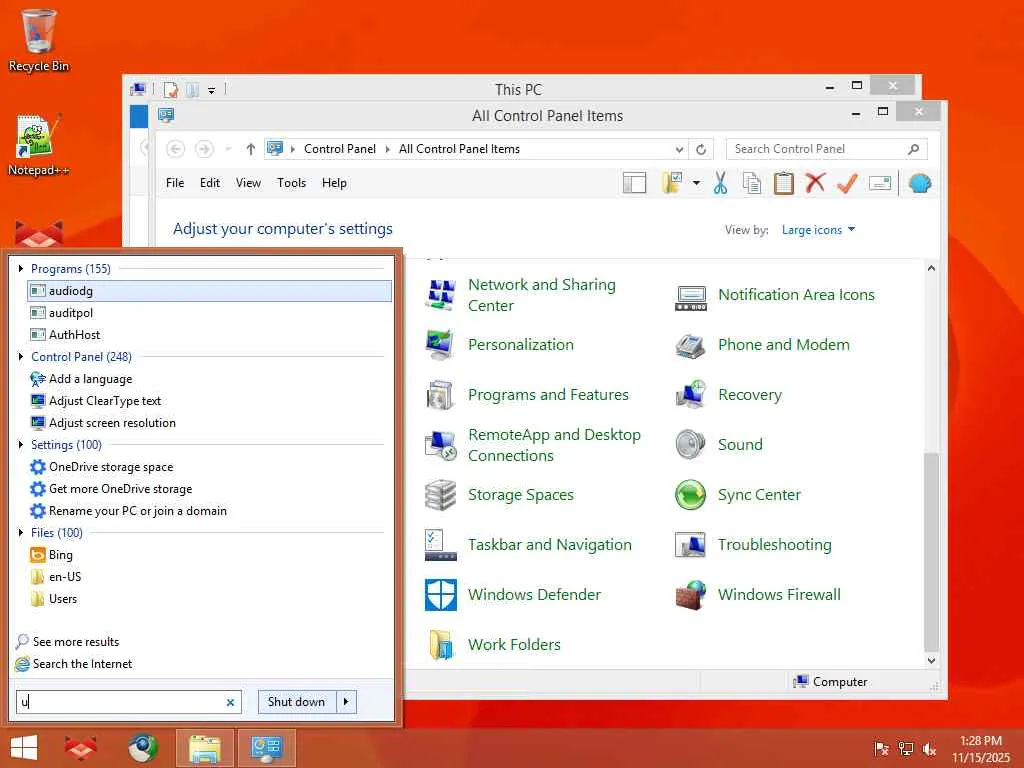This screenshot has width=1024, height=768.
Task: Click the Rename toolbar icon
Action: coord(880,183)
